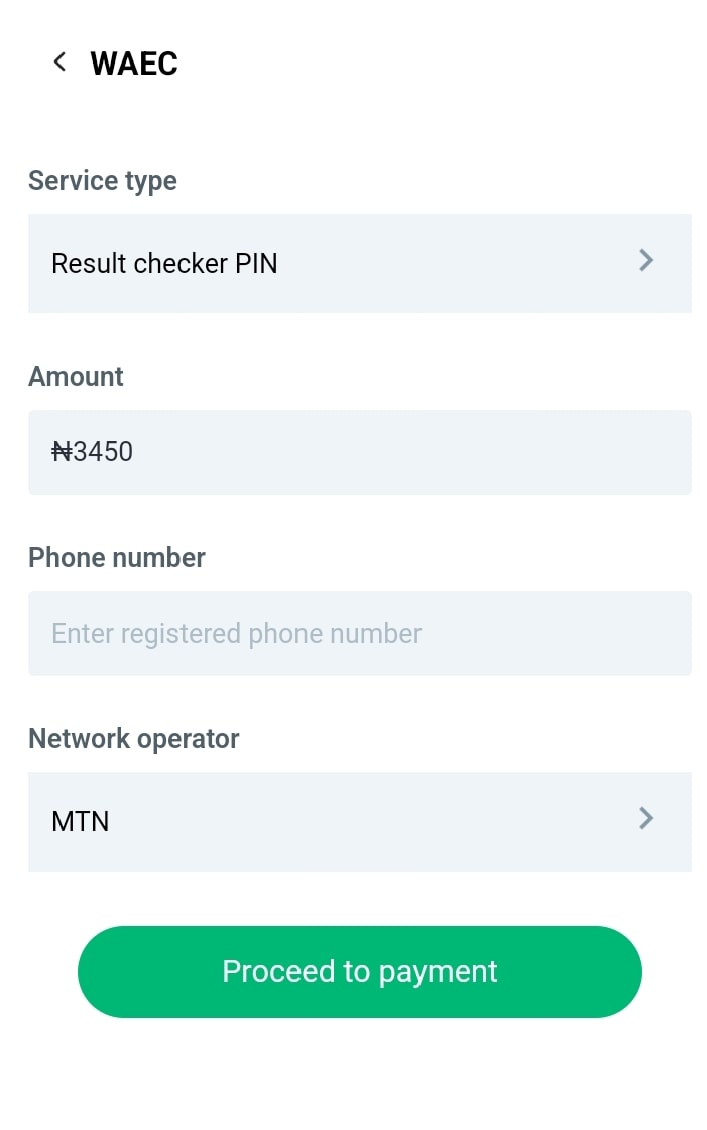Image resolution: width=707 pixels, height=1130 pixels.
Task: Click the Amount label
Action: coord(75,376)
